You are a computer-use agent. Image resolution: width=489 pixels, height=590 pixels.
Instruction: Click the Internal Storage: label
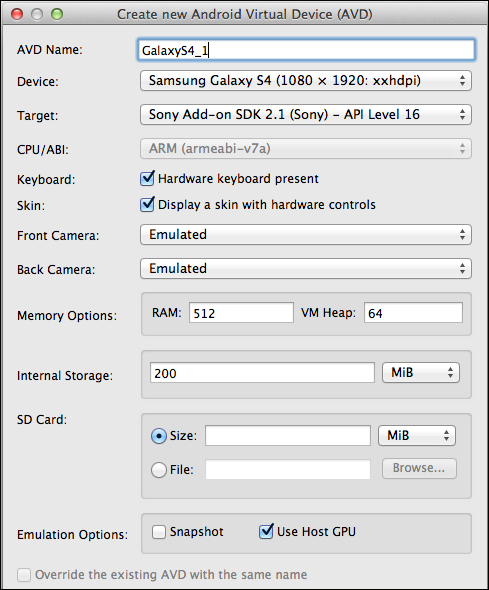tap(65, 376)
